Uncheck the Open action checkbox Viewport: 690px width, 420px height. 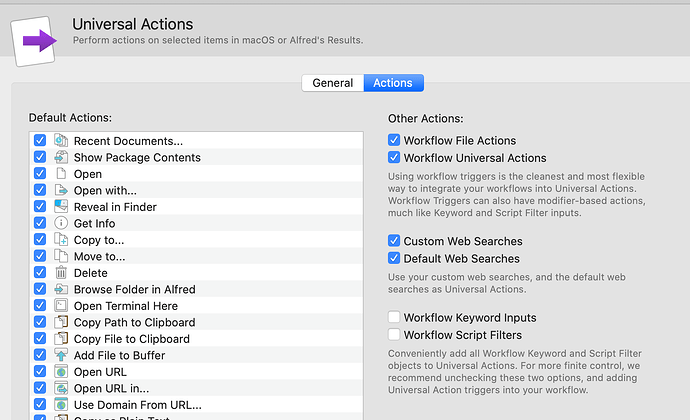[40, 173]
